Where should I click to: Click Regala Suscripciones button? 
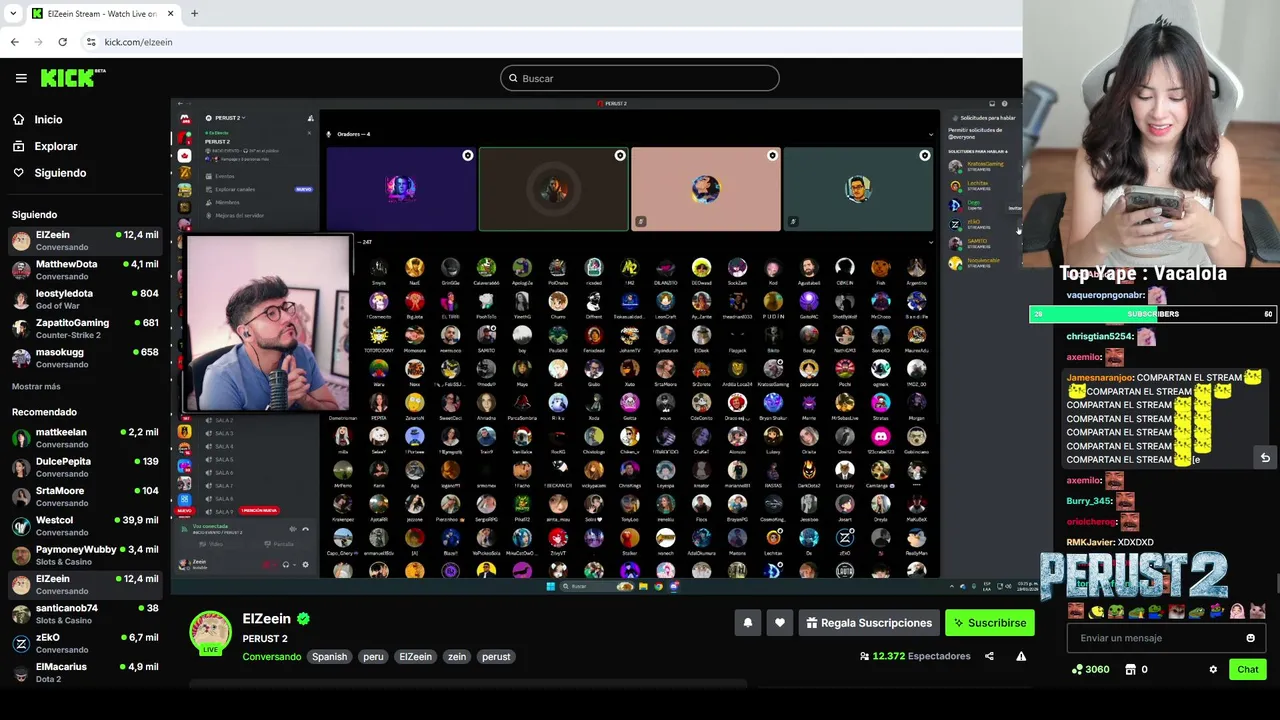[869, 623]
